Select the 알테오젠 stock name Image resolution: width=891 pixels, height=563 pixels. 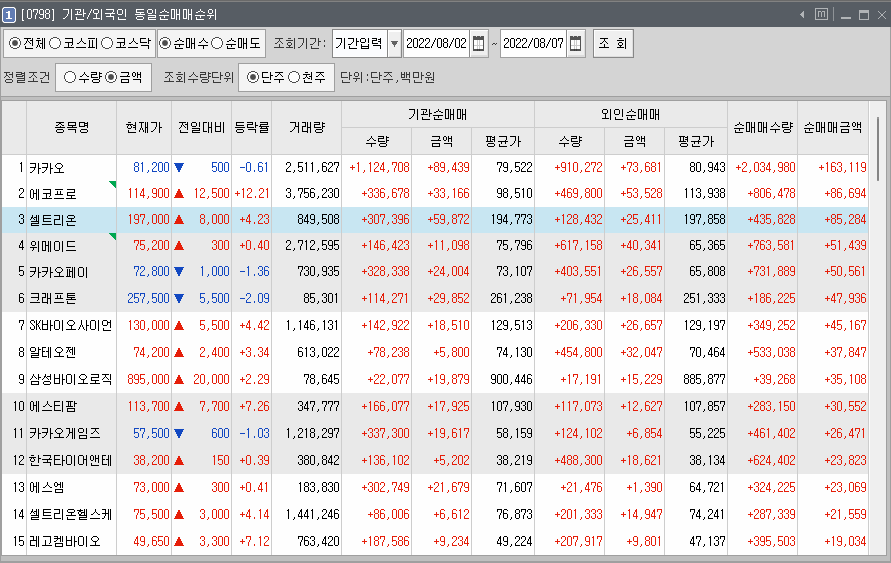(x=52, y=352)
